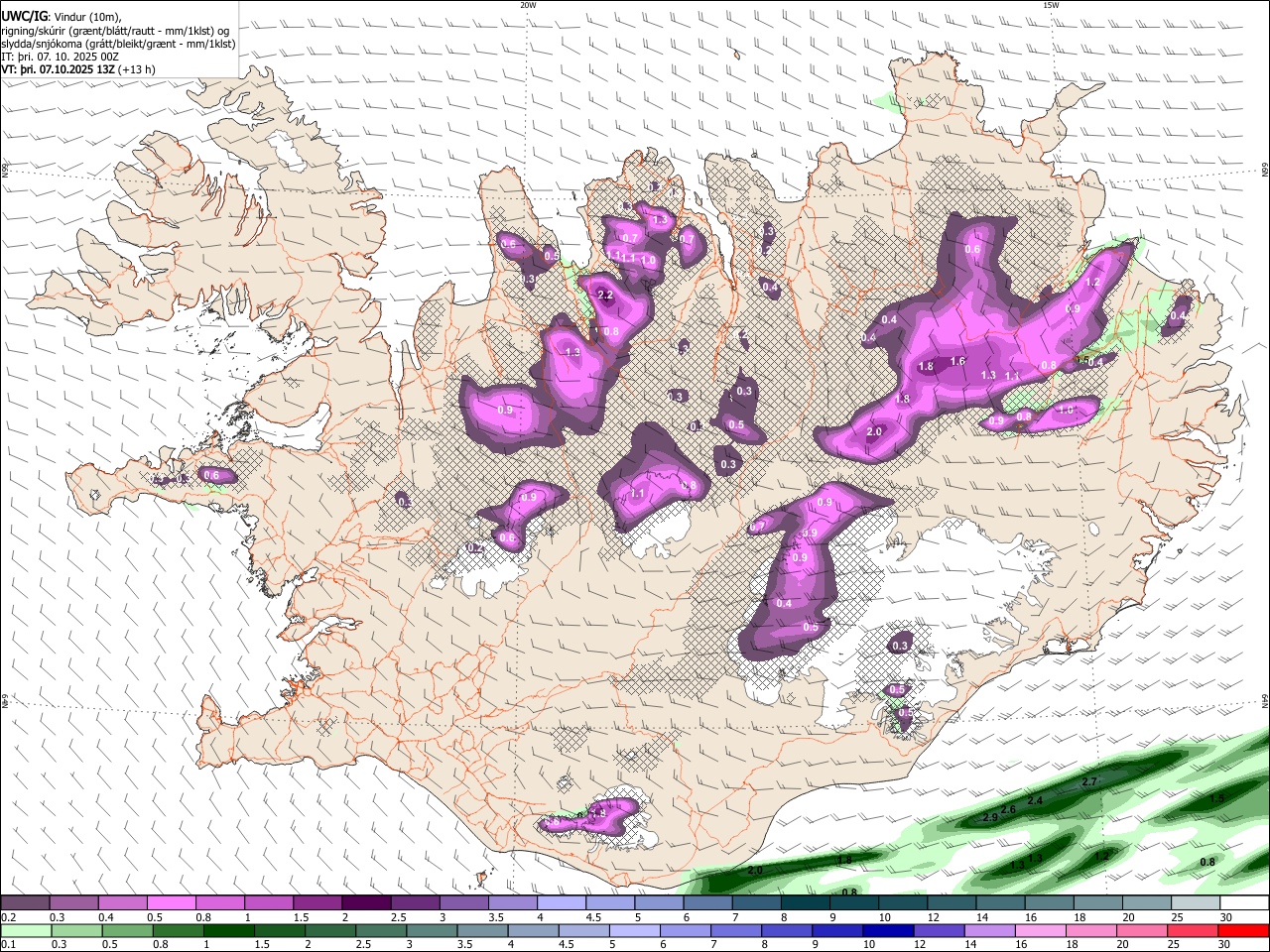1270x952 pixels.
Task: Click the bottom-row dark green swatch starting at 1
Action: 228,930
